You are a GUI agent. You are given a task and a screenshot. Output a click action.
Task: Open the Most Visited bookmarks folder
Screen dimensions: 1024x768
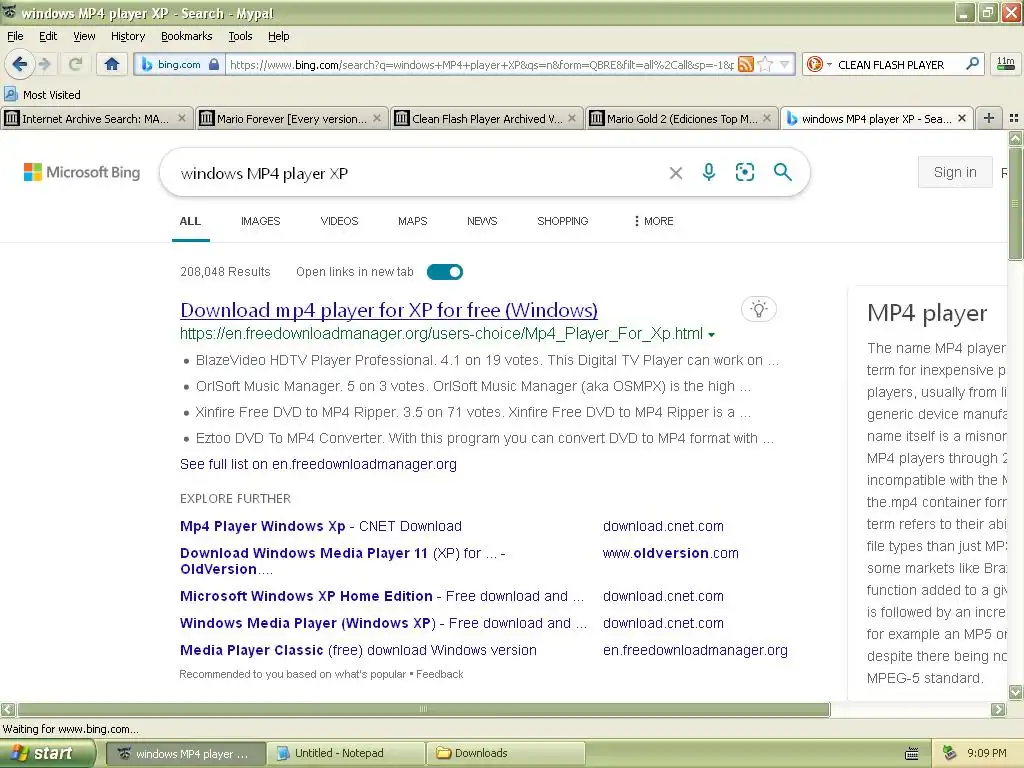pos(42,95)
